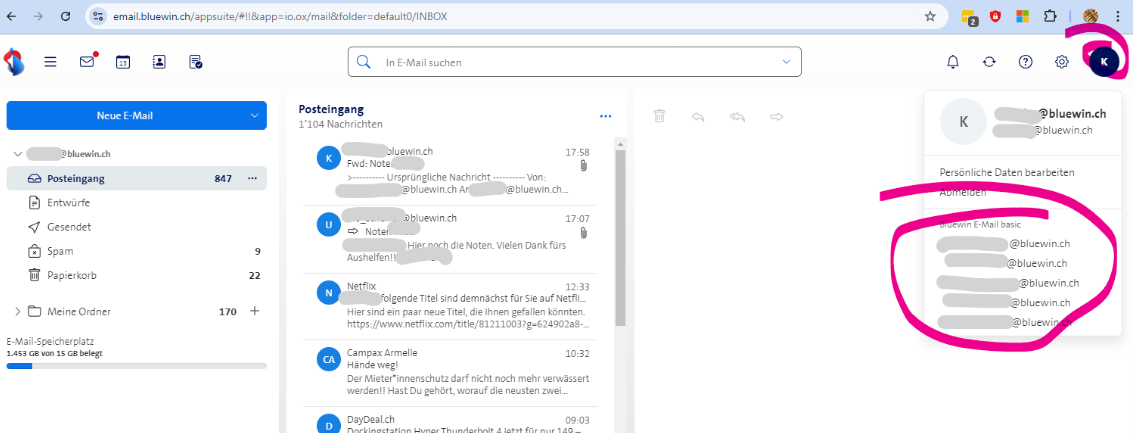Click the Swisscom logo icon

click(x=14, y=62)
